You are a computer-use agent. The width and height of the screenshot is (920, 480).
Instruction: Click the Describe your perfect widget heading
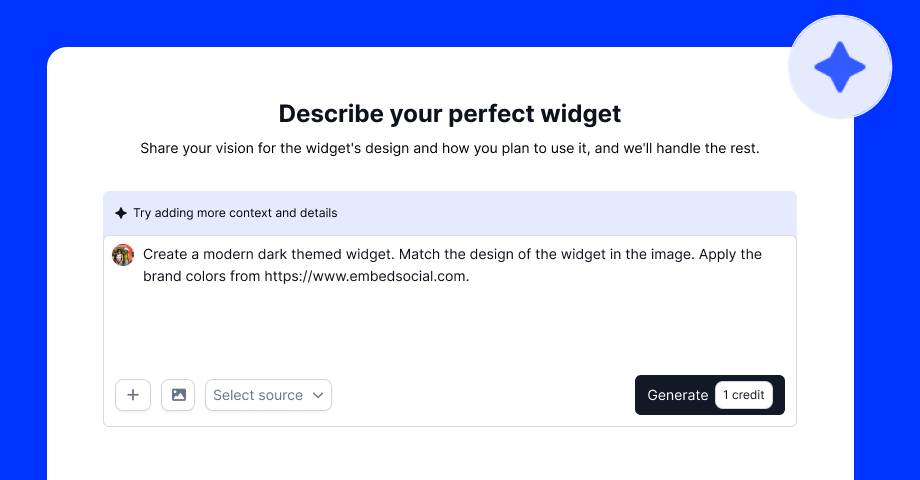[450, 113]
